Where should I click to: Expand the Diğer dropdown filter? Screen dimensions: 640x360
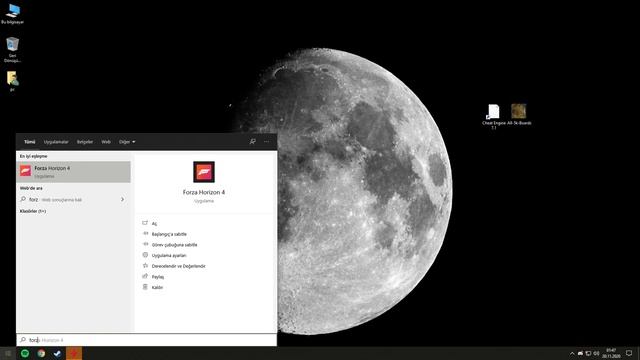click(127, 142)
